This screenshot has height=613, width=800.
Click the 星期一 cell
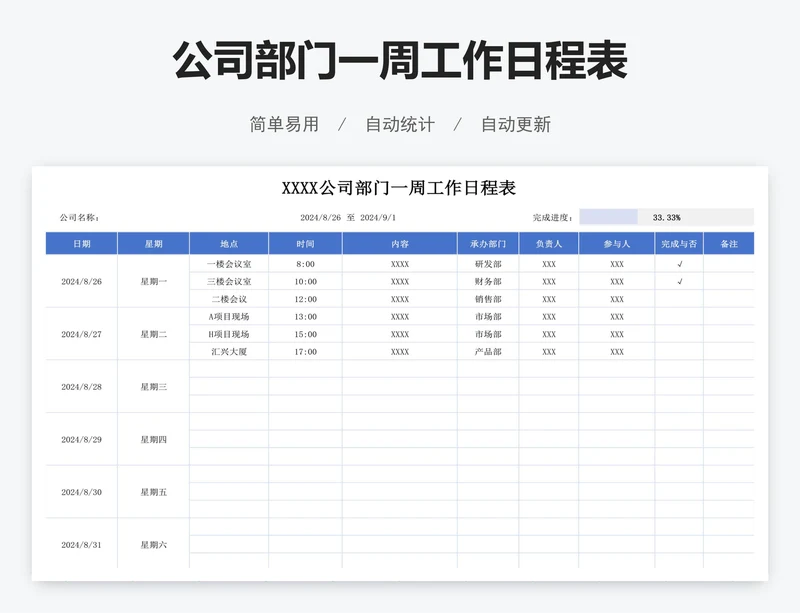pyautogui.click(x=154, y=281)
